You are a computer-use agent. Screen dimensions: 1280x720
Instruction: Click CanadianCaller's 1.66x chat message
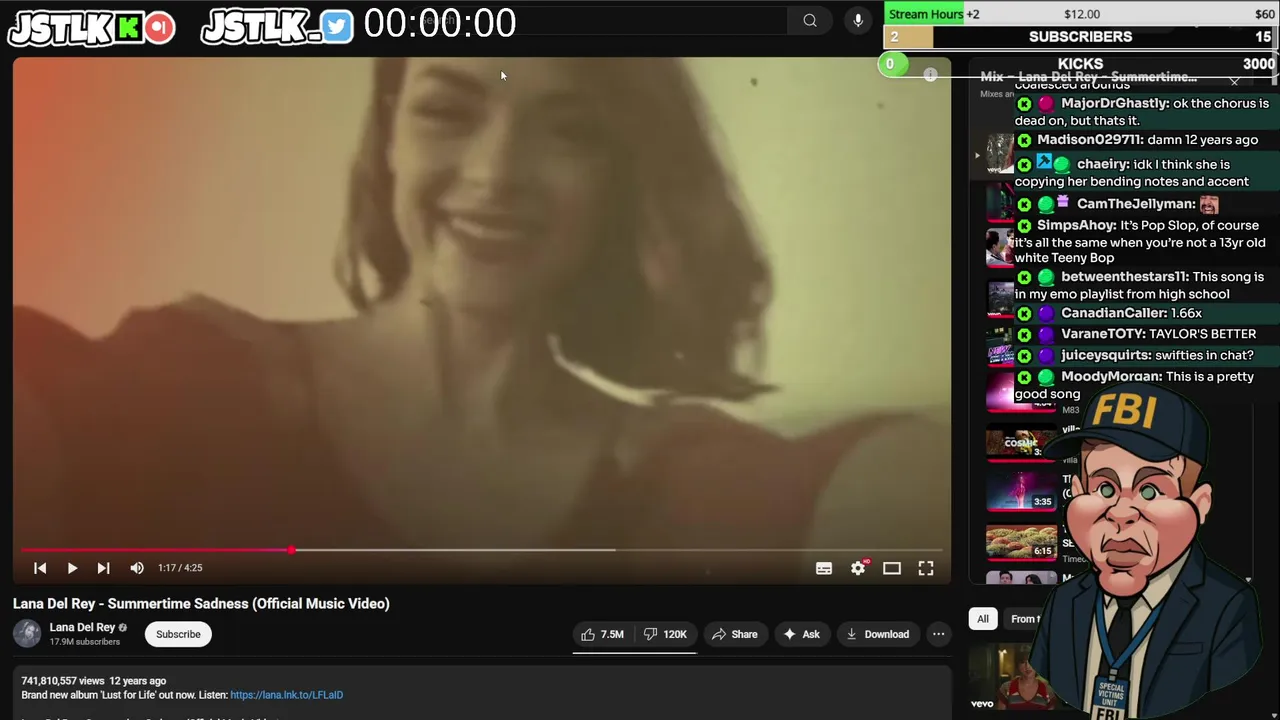coord(1109,313)
